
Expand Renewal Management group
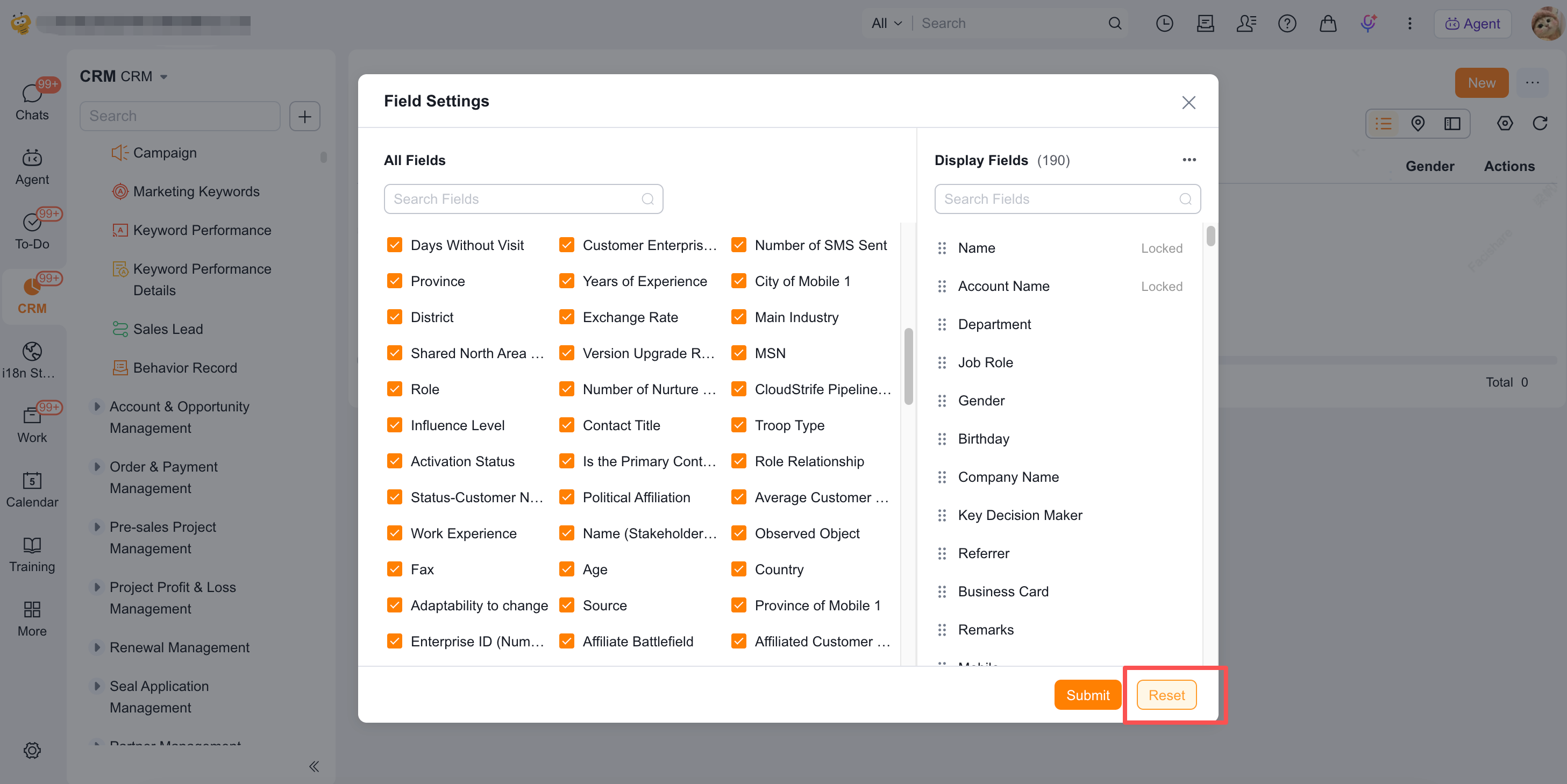tap(97, 647)
